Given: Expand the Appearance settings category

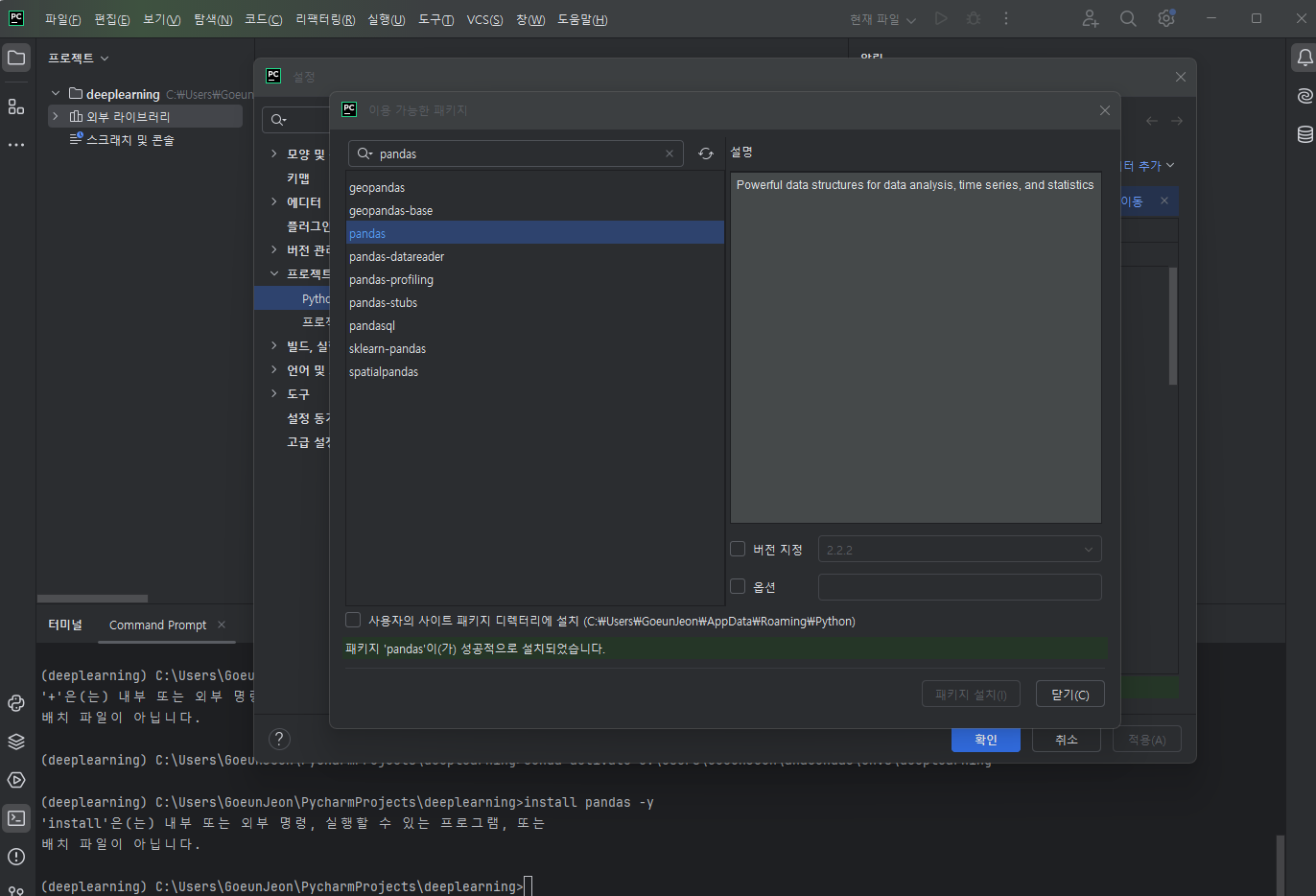Looking at the screenshot, I should pyautogui.click(x=274, y=153).
